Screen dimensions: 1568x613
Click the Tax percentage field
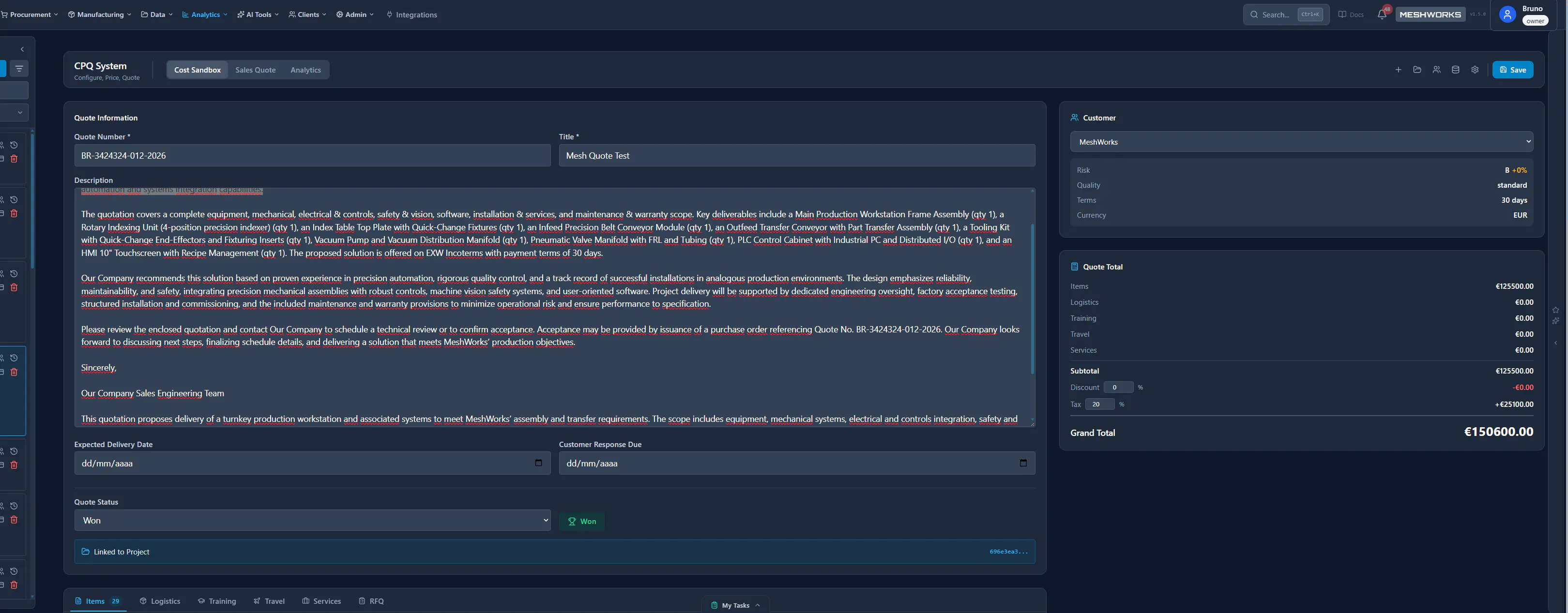pyautogui.click(x=1099, y=404)
